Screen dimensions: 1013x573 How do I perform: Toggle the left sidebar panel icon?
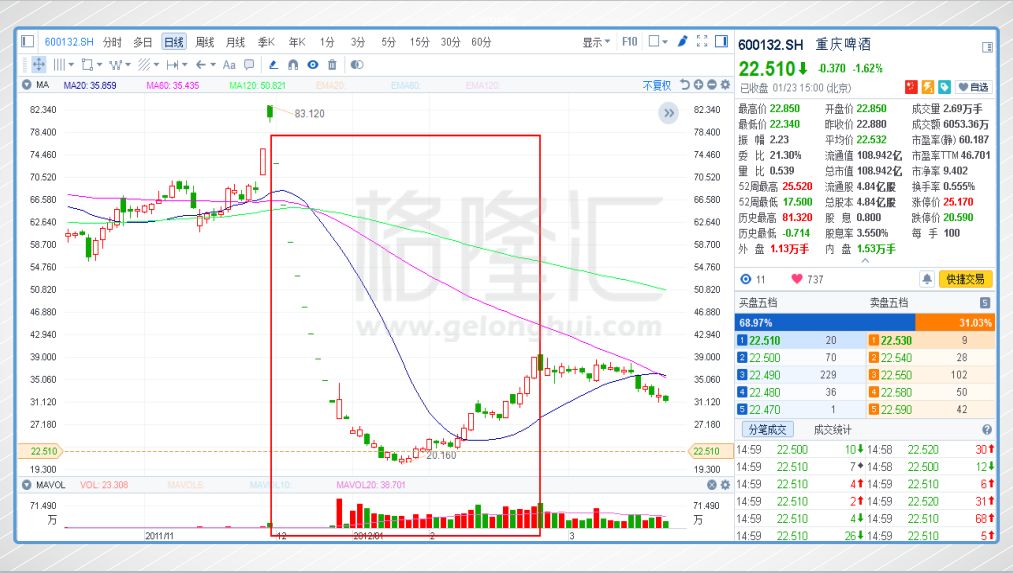coord(27,41)
